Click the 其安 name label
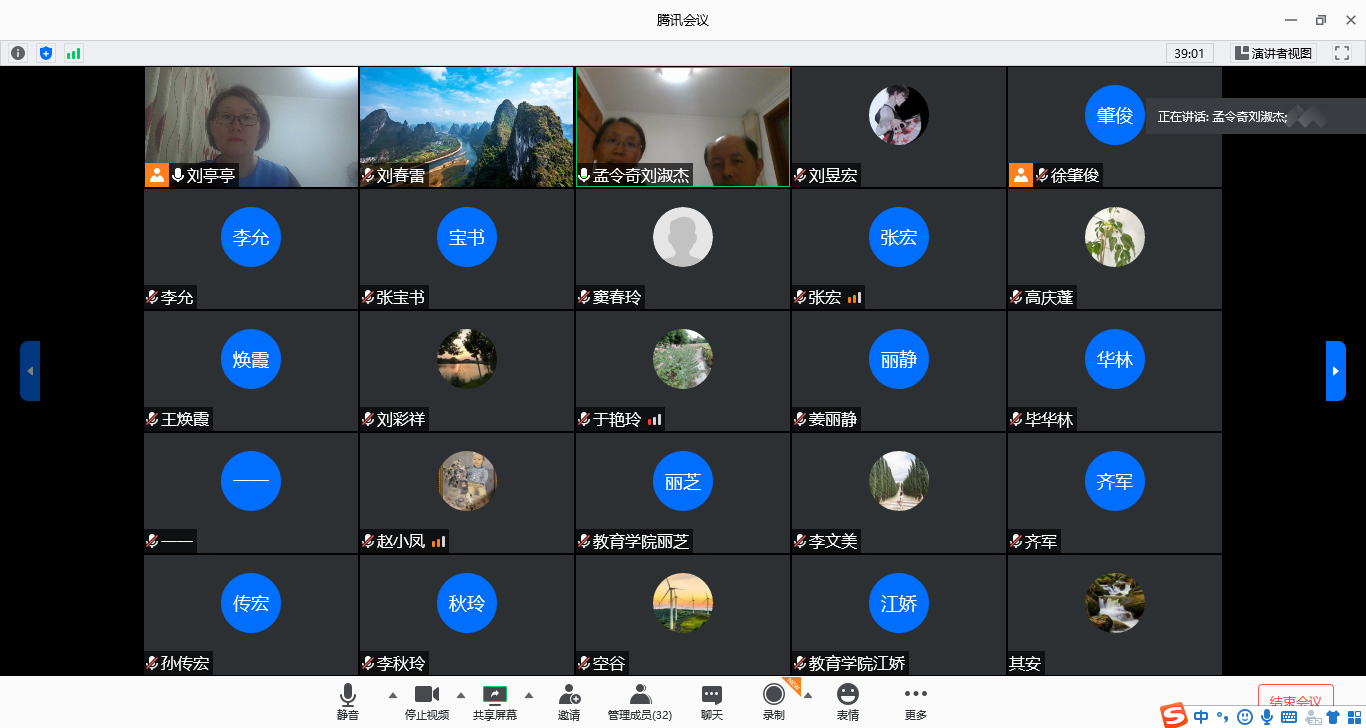The height and width of the screenshot is (728, 1366). 1025,664
